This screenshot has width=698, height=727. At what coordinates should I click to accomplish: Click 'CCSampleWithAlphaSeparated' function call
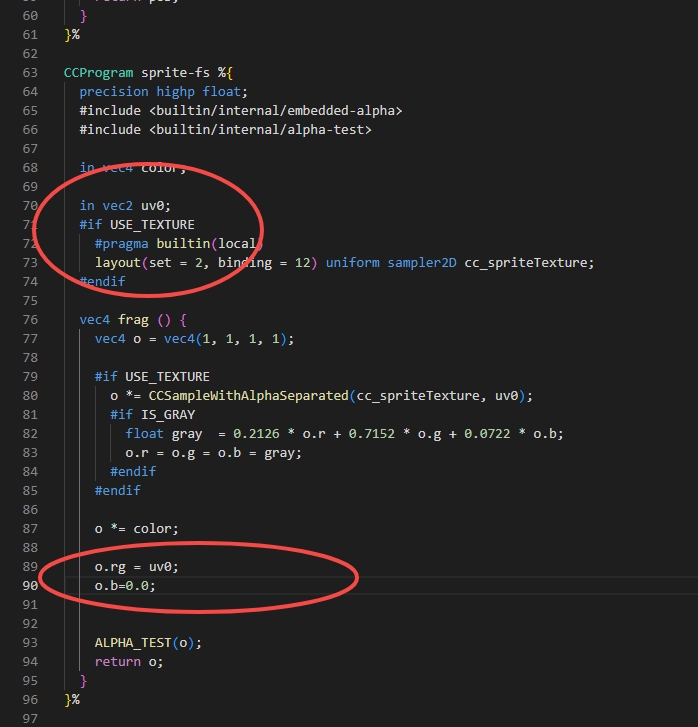click(x=248, y=396)
